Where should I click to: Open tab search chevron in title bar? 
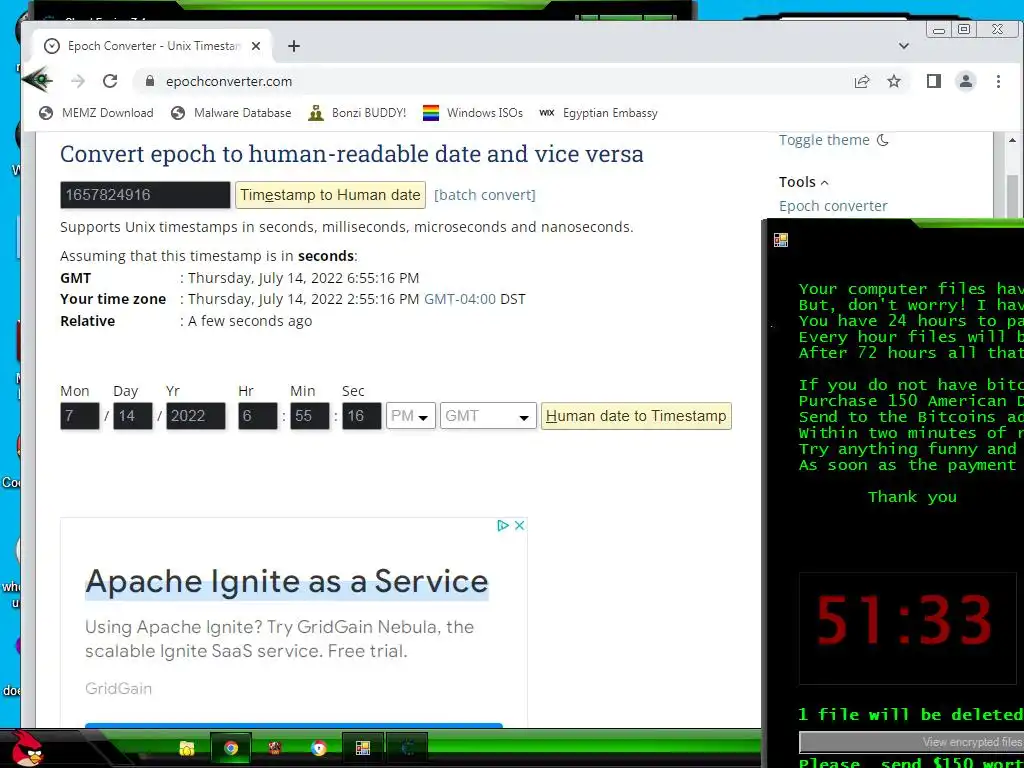coord(904,46)
